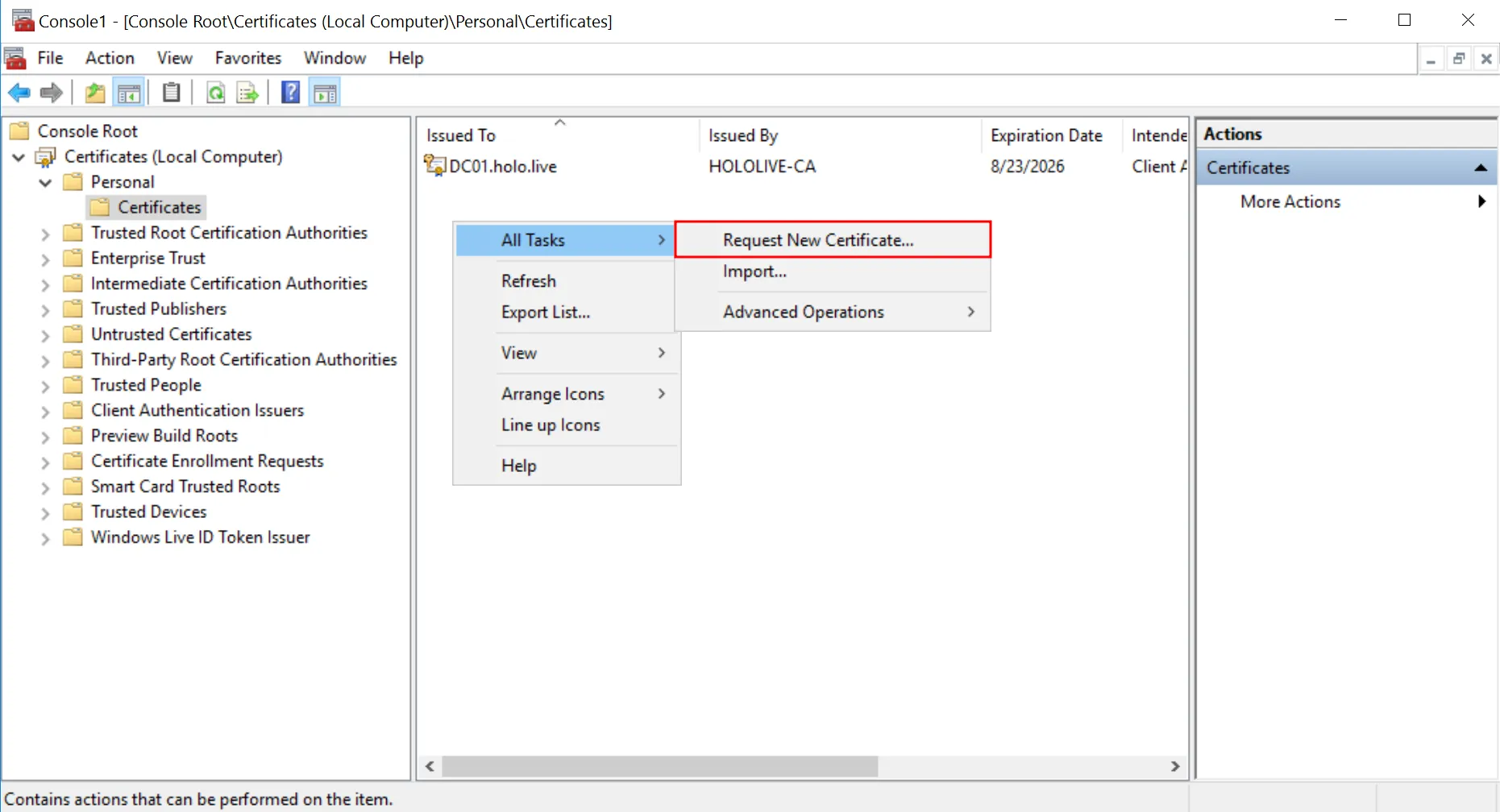Click the clipboard Paste toolbar icon

171,93
